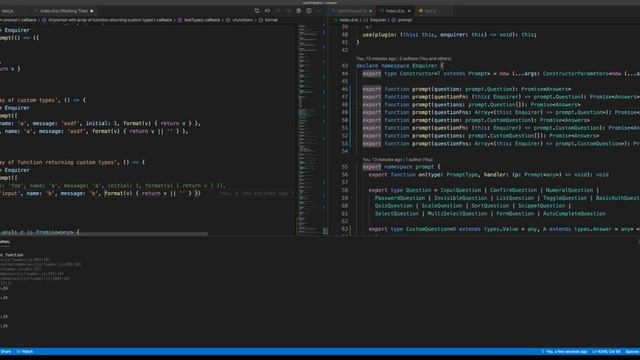Click the 'You, 13 minutes ago | 1 author' code lens
Screen dimensions: 640x360
(398, 160)
